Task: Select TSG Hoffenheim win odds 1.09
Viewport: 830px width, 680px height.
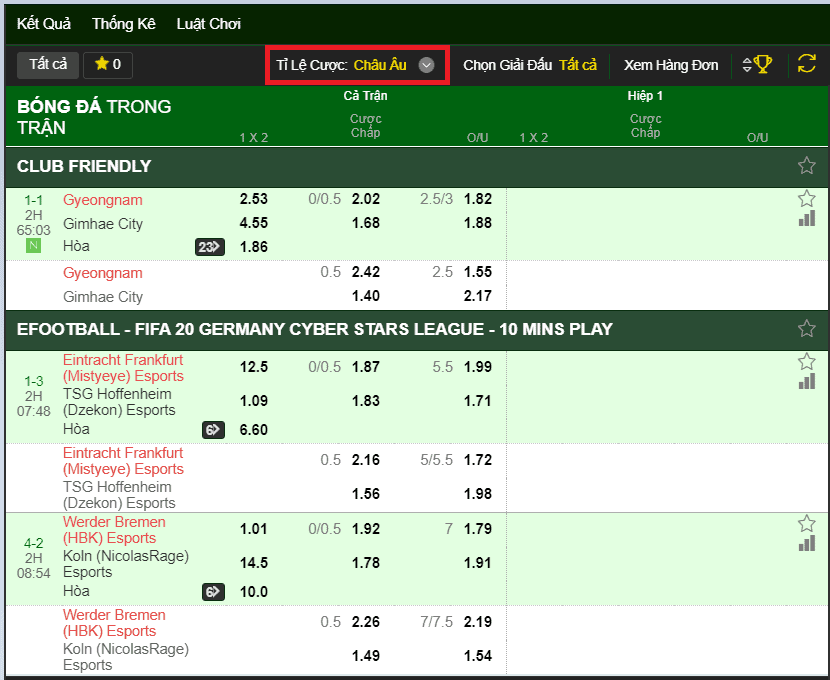Action: (x=254, y=401)
